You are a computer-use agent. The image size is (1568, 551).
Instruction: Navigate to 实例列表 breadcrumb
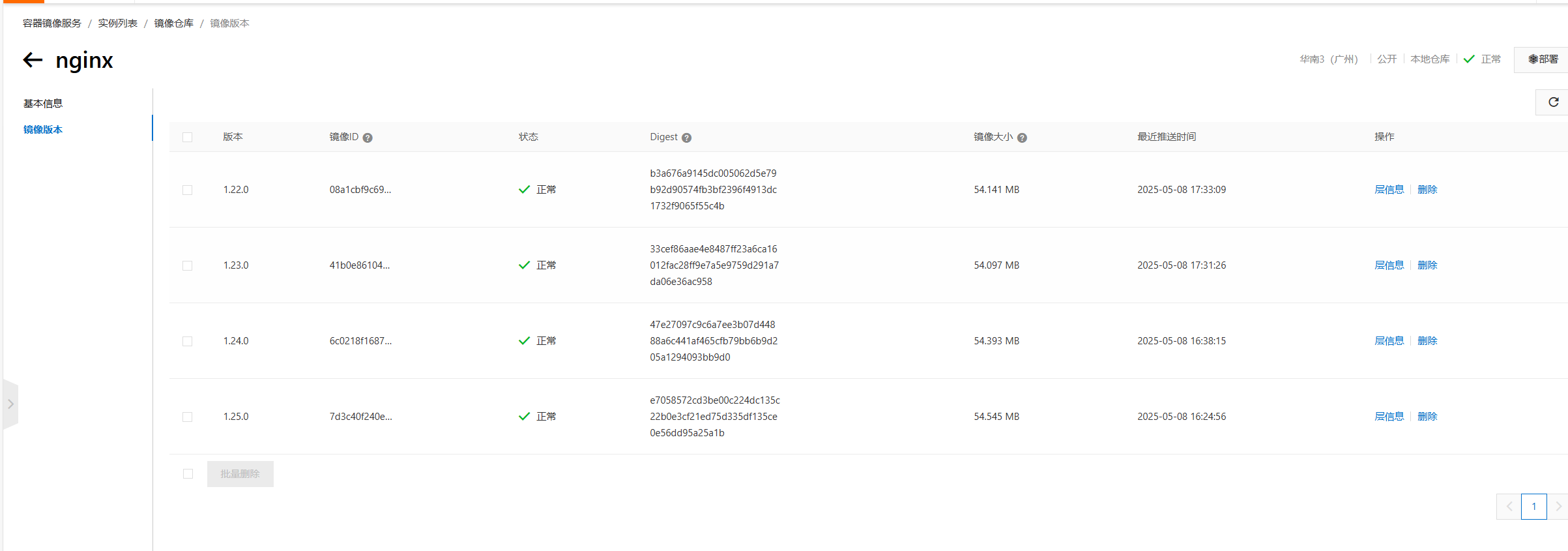118,23
